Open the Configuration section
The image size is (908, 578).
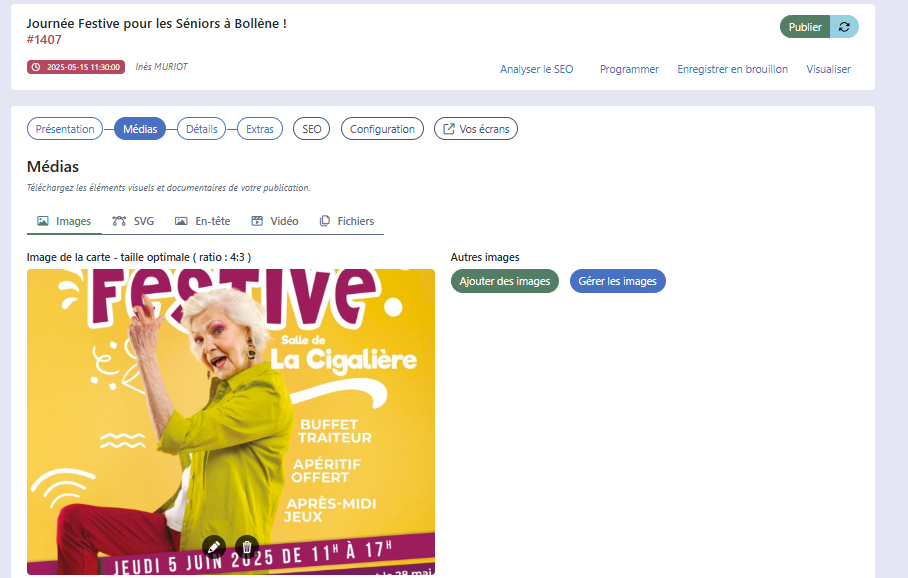382,129
